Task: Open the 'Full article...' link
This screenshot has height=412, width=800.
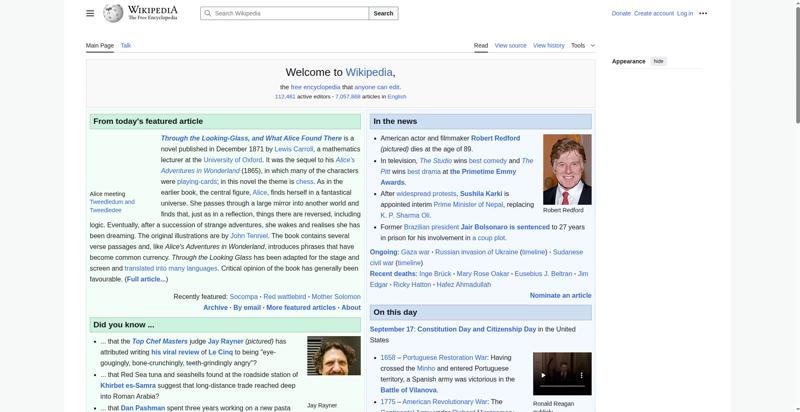Action: coord(146,279)
